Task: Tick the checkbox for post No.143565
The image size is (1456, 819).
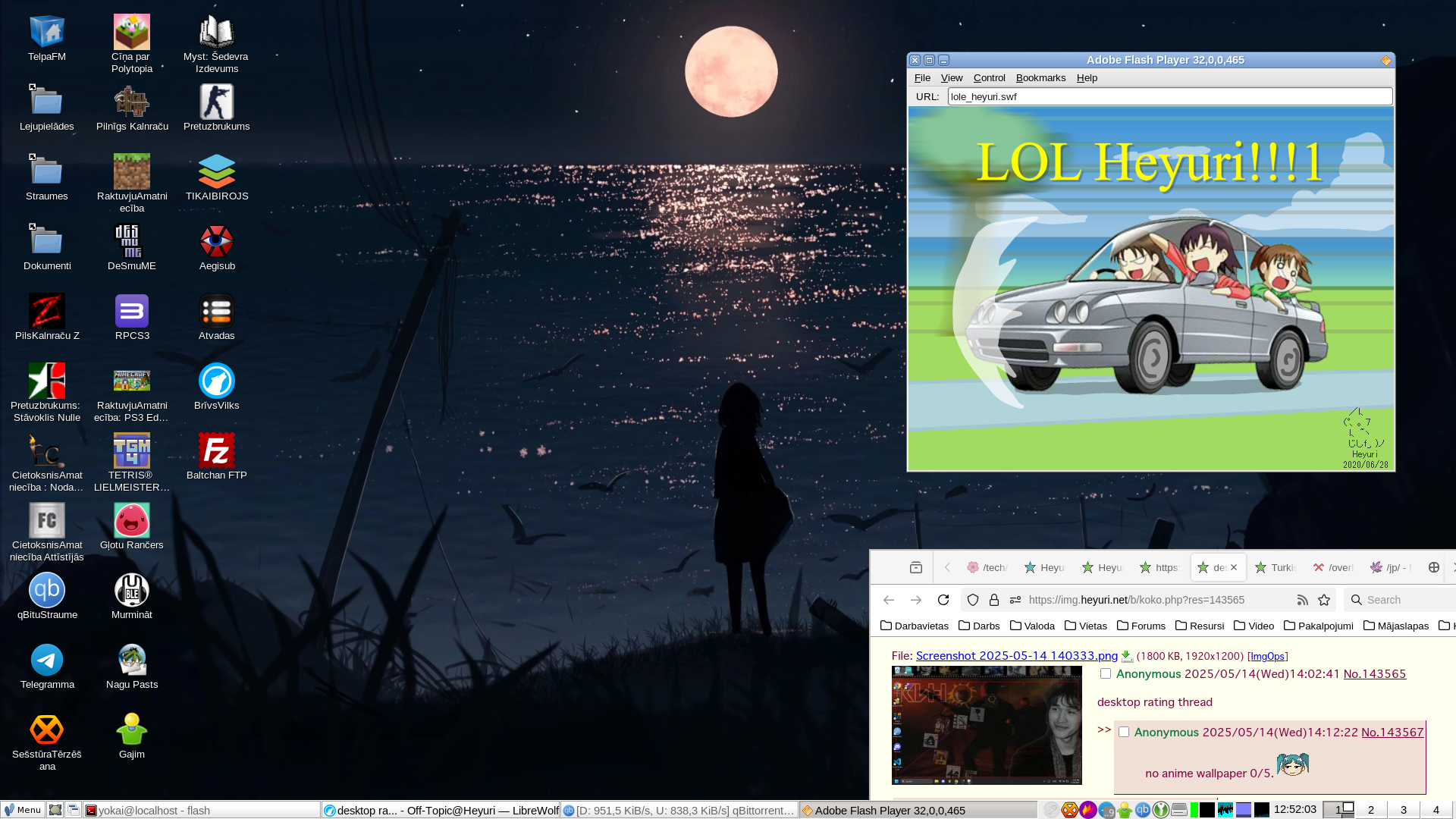Action: coord(1106,673)
